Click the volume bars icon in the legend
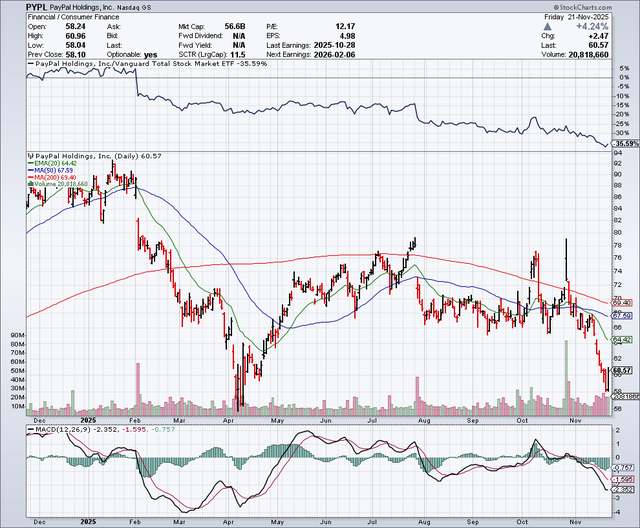Screen dimensions: 640x528 [x=31, y=184]
